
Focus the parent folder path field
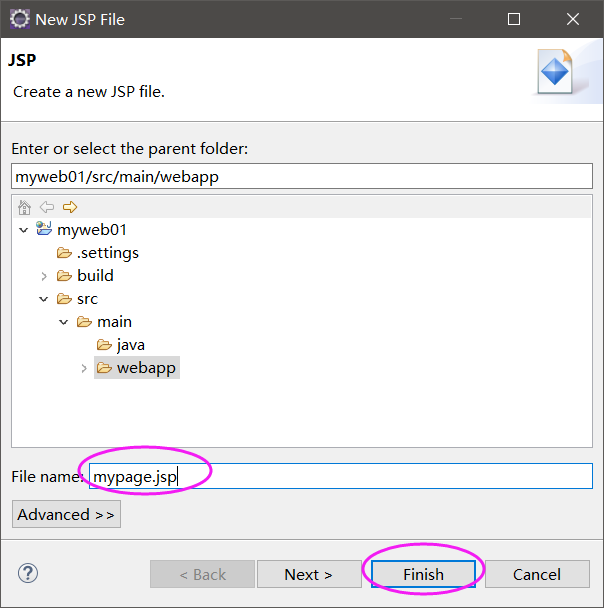tap(302, 176)
